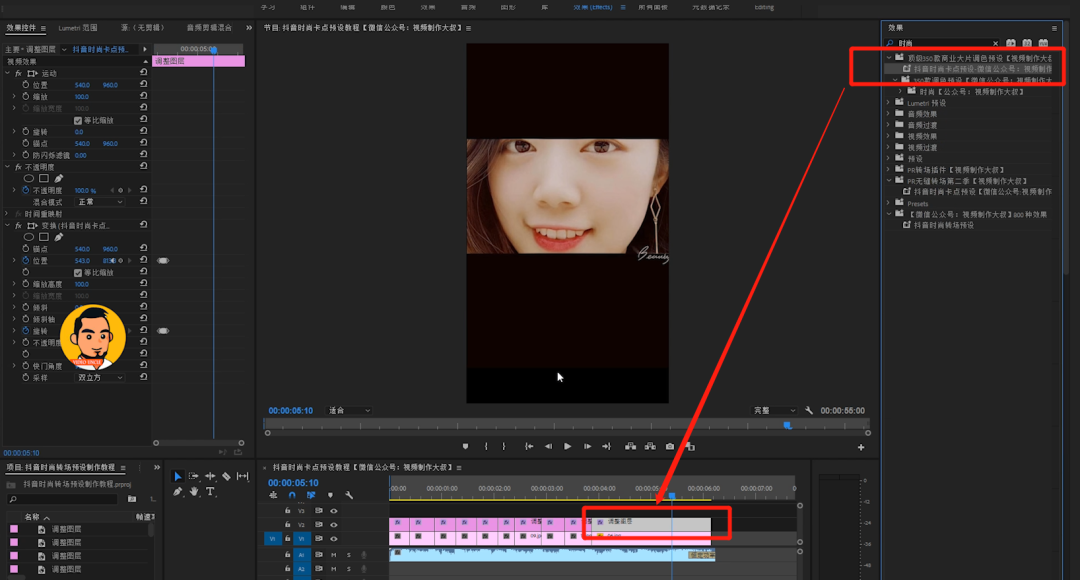Uncheck 等比缩放 under 运动

[x=78, y=121]
